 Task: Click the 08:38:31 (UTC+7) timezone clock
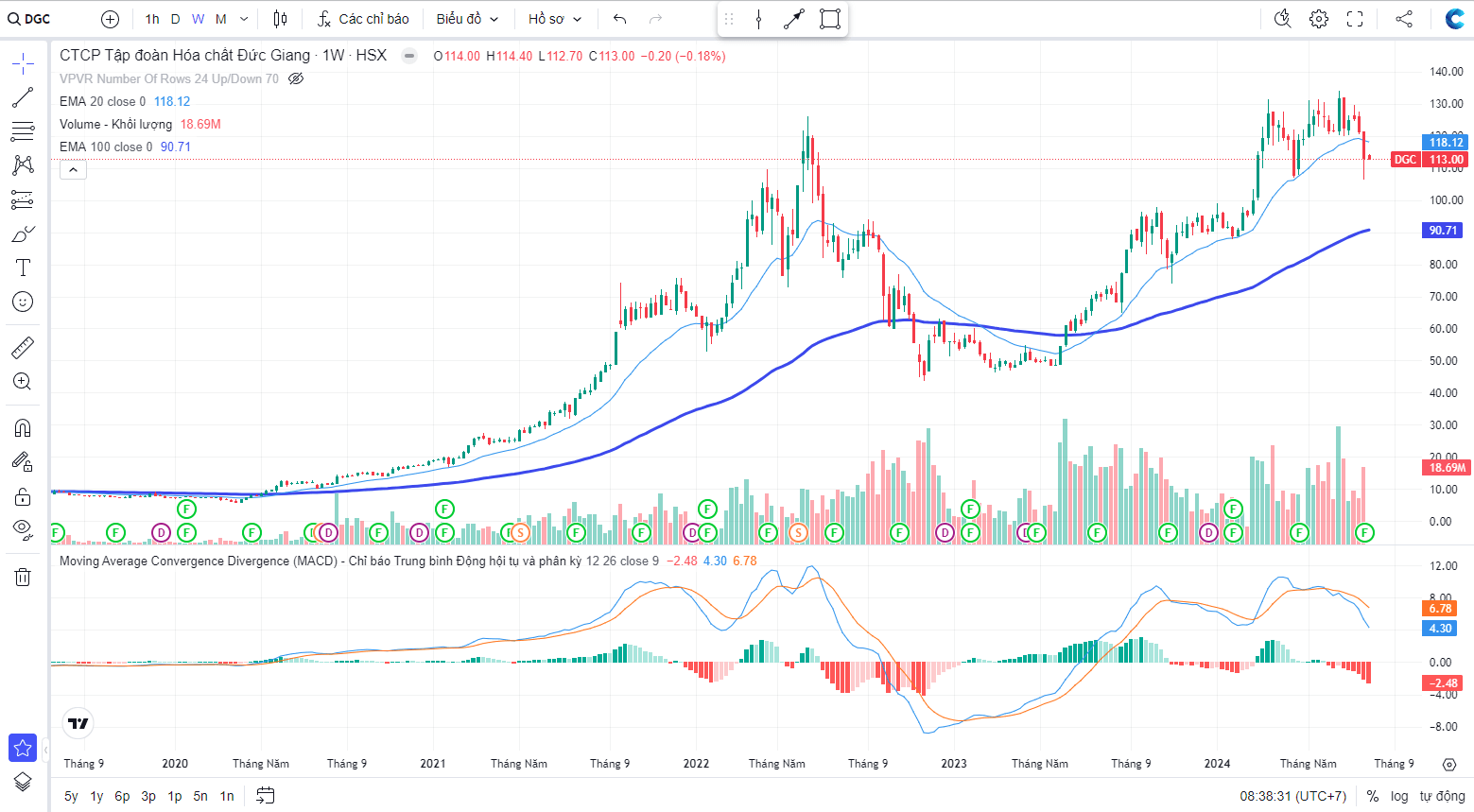pyautogui.click(x=1293, y=796)
